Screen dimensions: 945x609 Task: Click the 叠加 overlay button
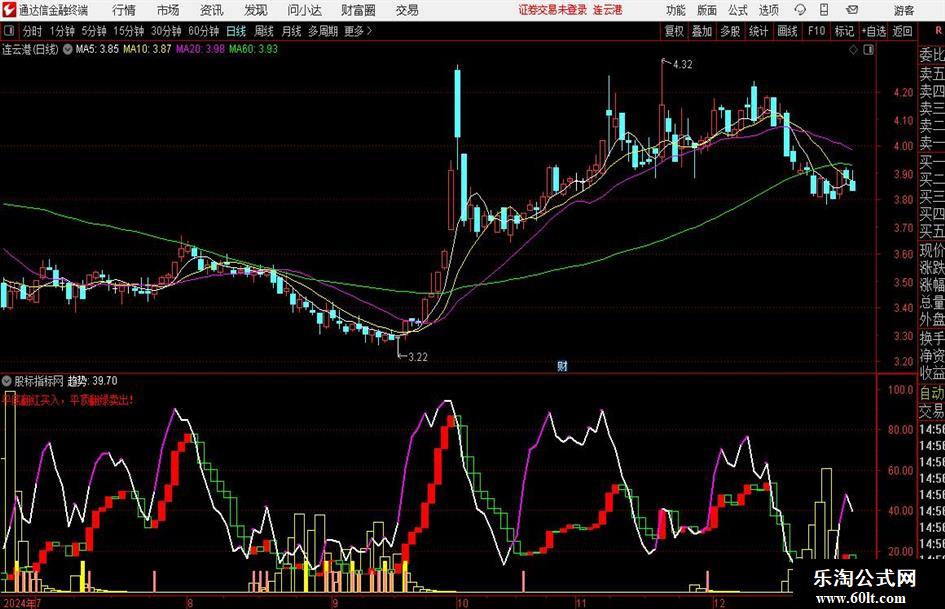[x=702, y=31]
